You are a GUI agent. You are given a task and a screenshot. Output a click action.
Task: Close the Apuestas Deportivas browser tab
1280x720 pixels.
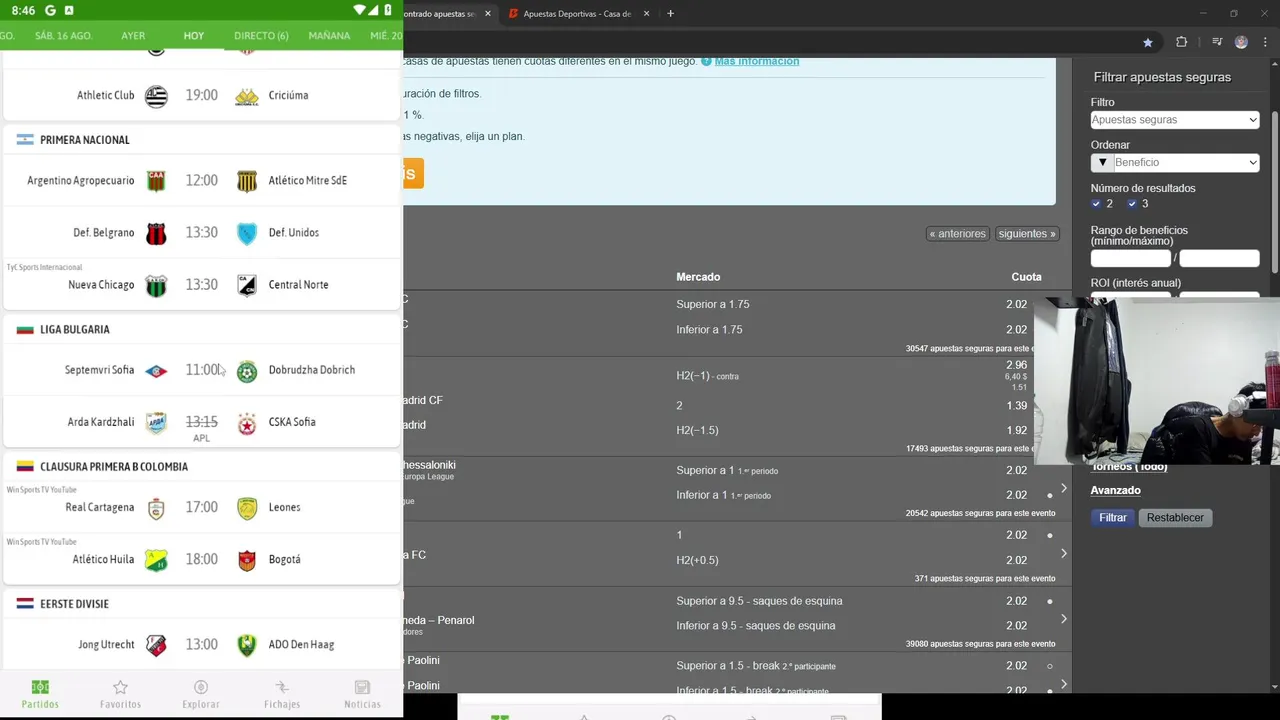click(646, 14)
